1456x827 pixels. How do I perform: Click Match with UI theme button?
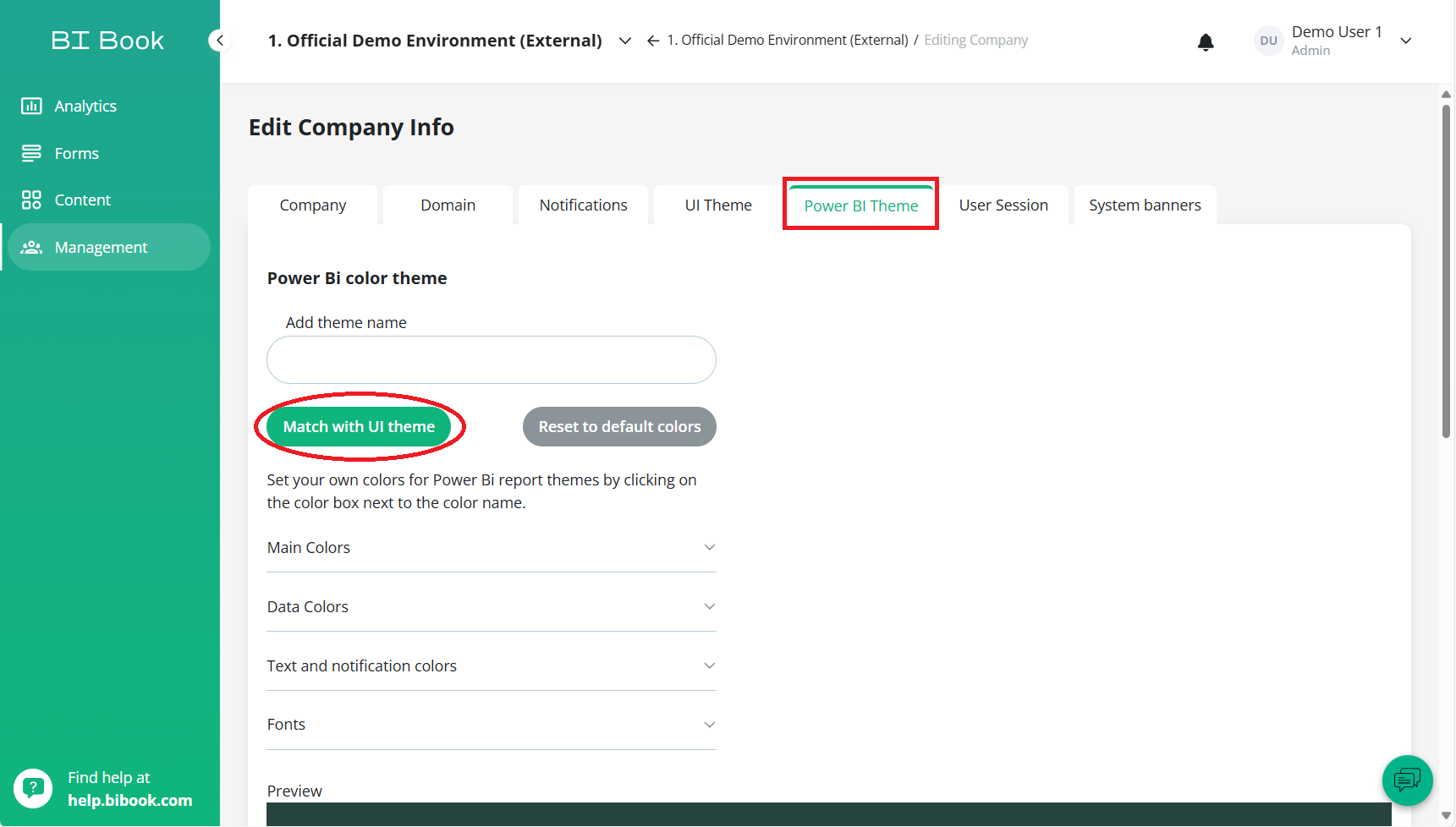click(x=359, y=427)
